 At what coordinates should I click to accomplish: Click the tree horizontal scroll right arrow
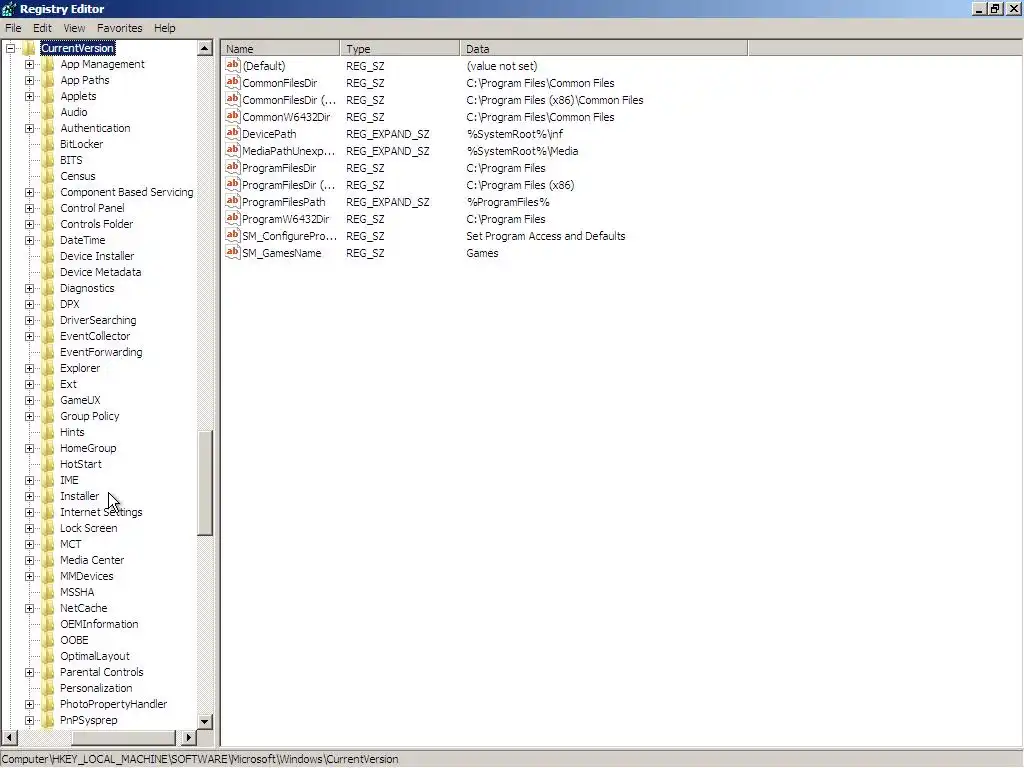(x=188, y=737)
